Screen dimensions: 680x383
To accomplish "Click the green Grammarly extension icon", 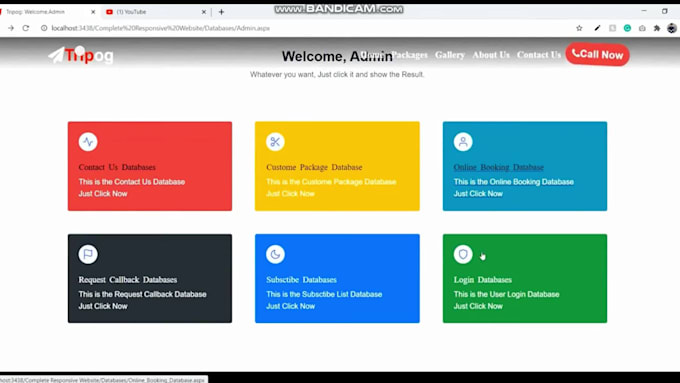I will [x=627, y=28].
